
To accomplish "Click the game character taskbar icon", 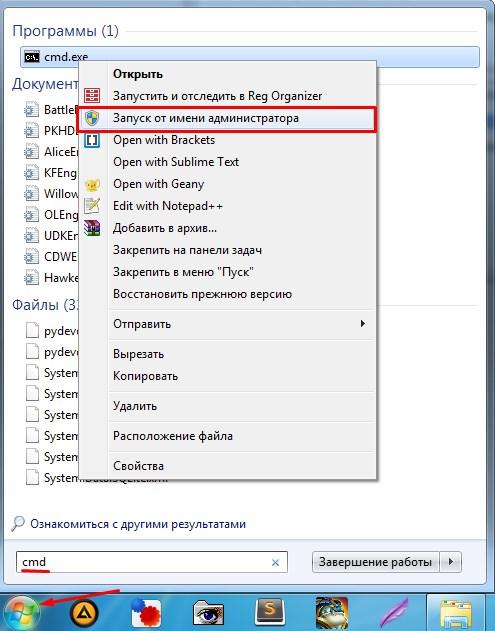I will coord(332,613).
